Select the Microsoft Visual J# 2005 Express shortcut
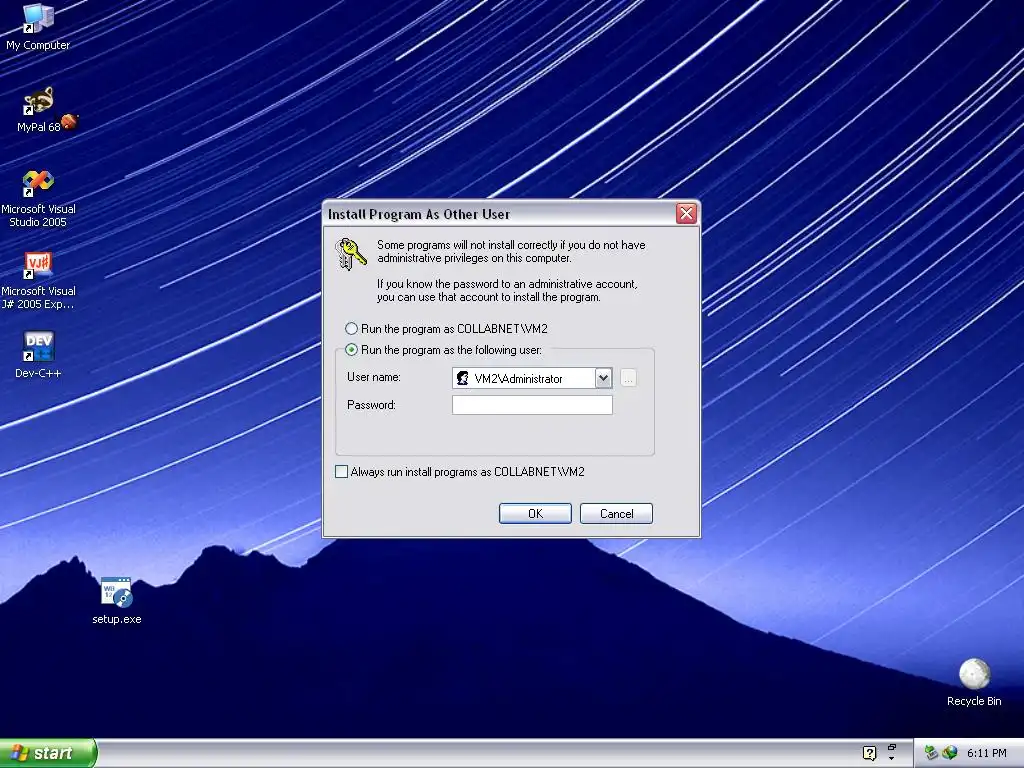Viewport: 1024px width, 768px height. [38, 280]
